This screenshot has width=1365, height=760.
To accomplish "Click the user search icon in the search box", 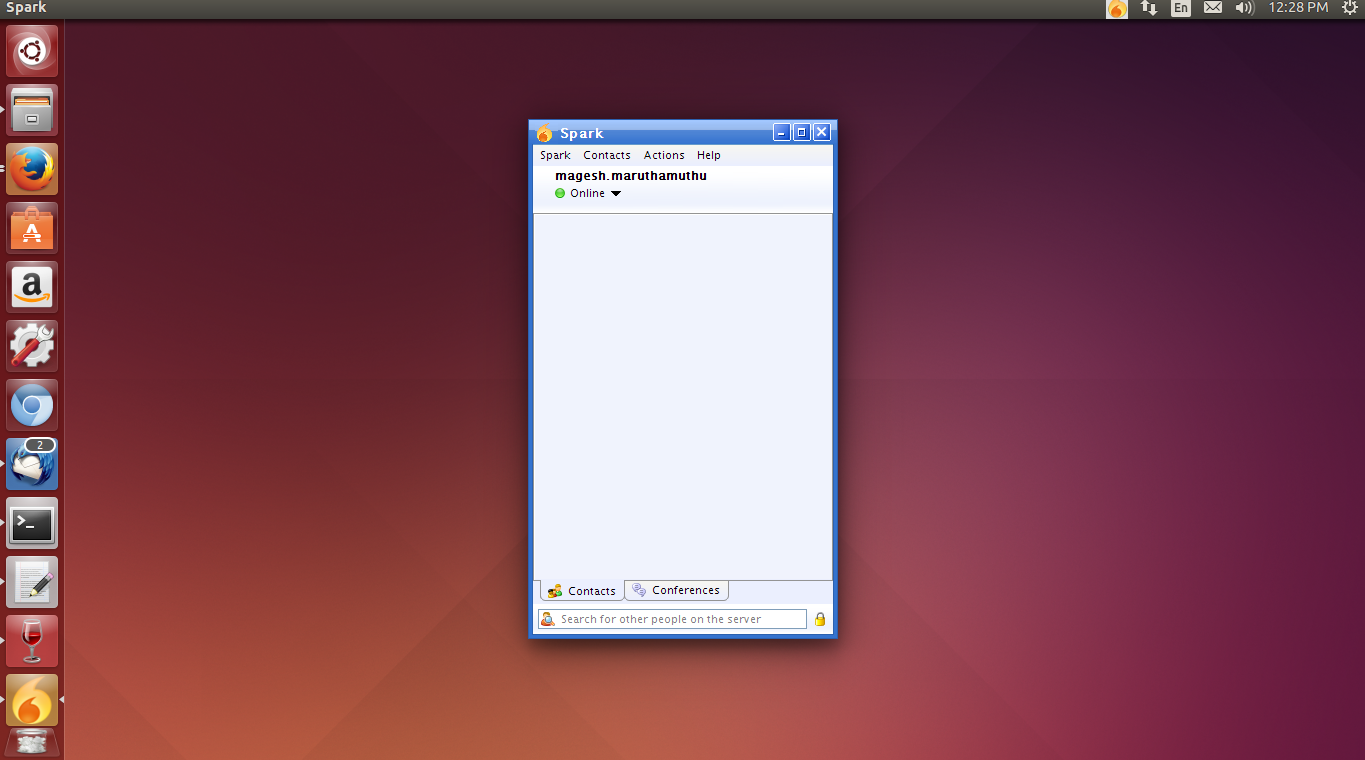I will [x=547, y=619].
